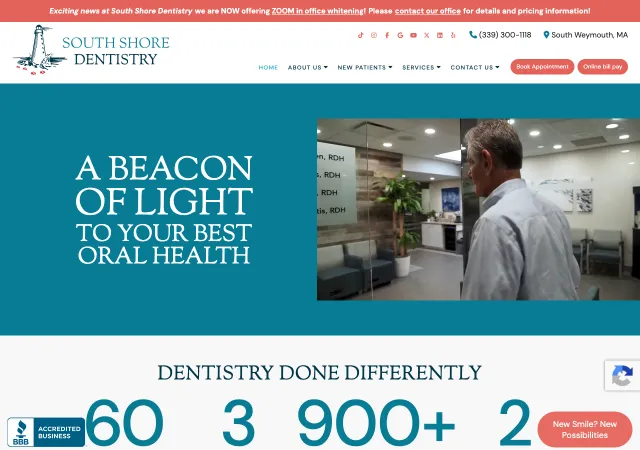The width and height of the screenshot is (640, 450).
Task: Open the CONTACT US menu
Action: (x=472, y=67)
